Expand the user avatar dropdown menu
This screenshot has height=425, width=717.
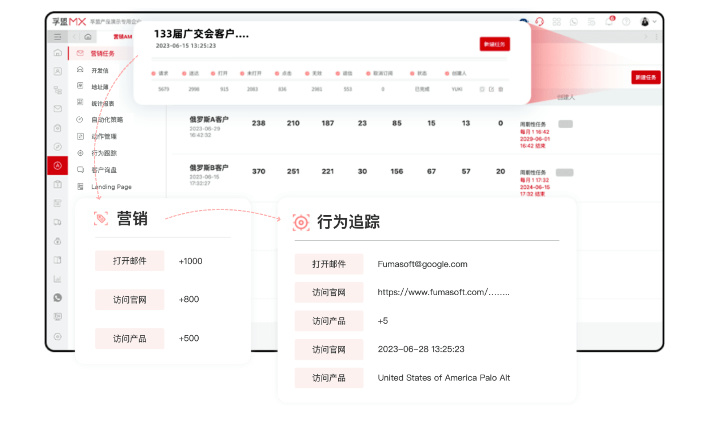[x=647, y=21]
